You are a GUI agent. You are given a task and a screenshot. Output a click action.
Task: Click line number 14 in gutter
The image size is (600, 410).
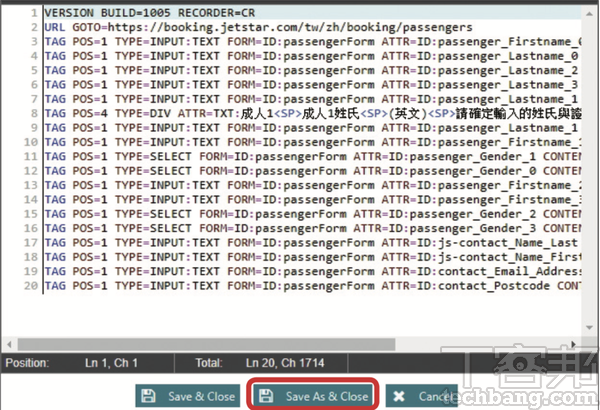pyautogui.click(x=31, y=199)
